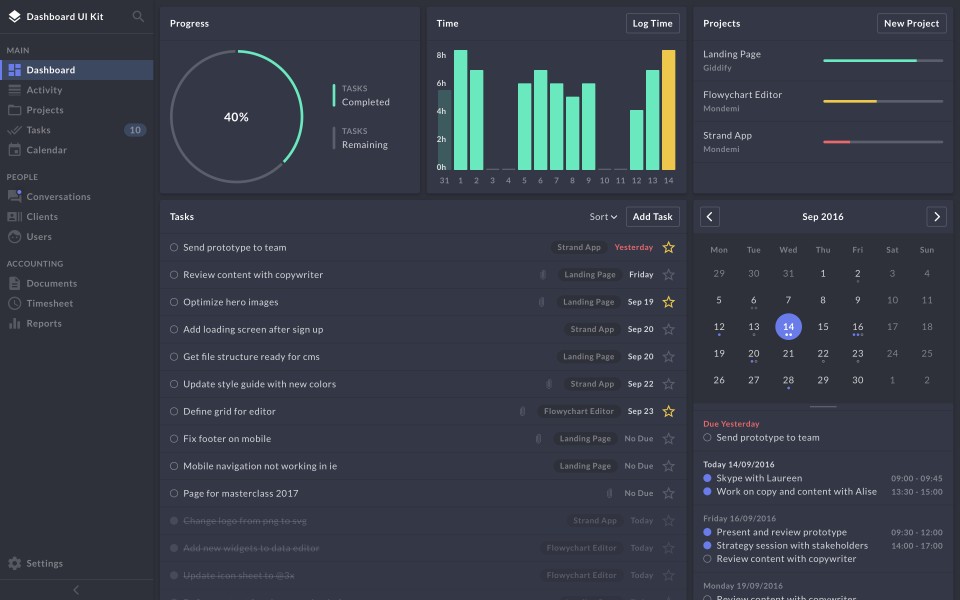The width and height of the screenshot is (960, 600).
Task: Click the Users face icon
Action: 15,236
